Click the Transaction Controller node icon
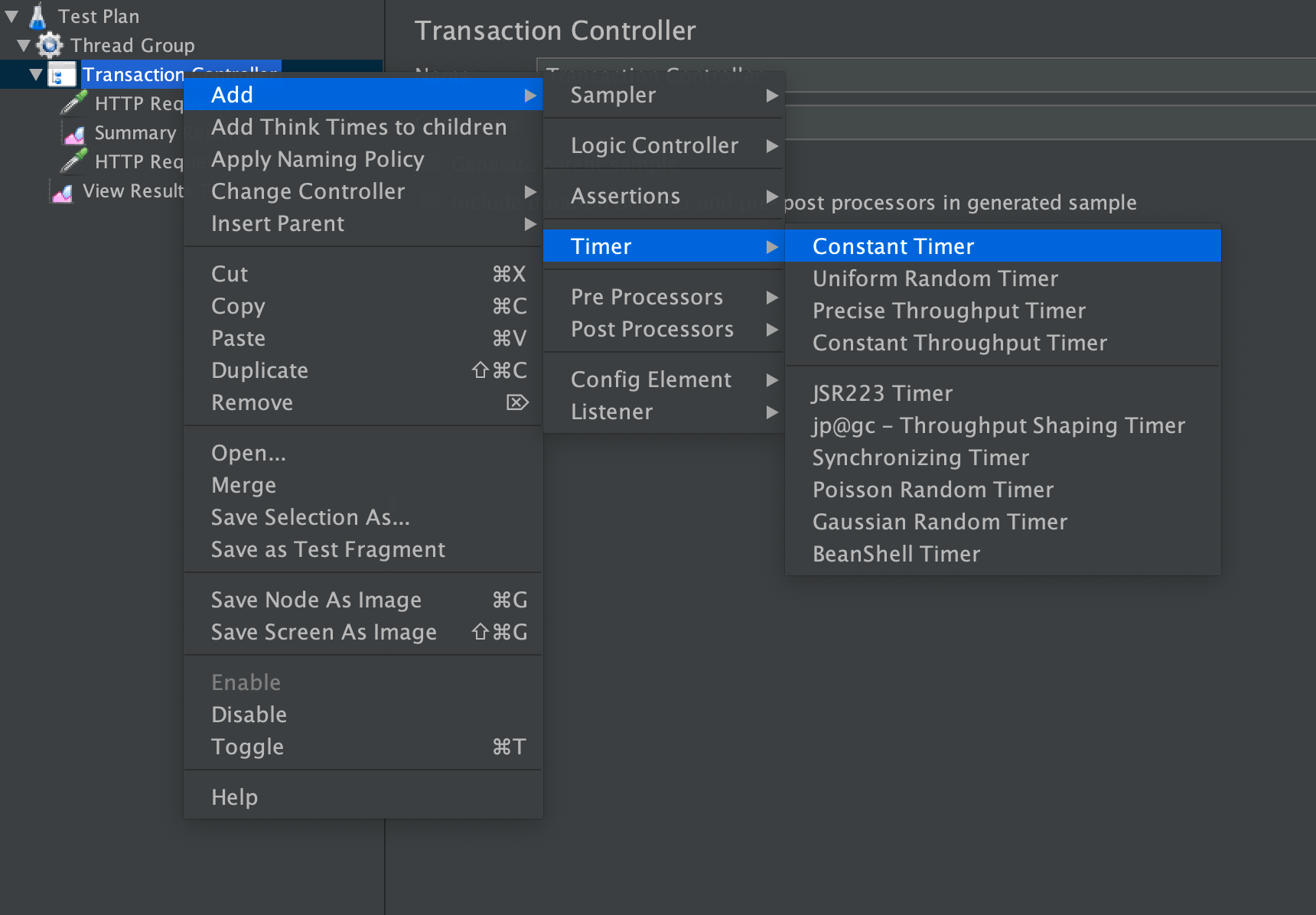The image size is (1316, 915). 61,75
